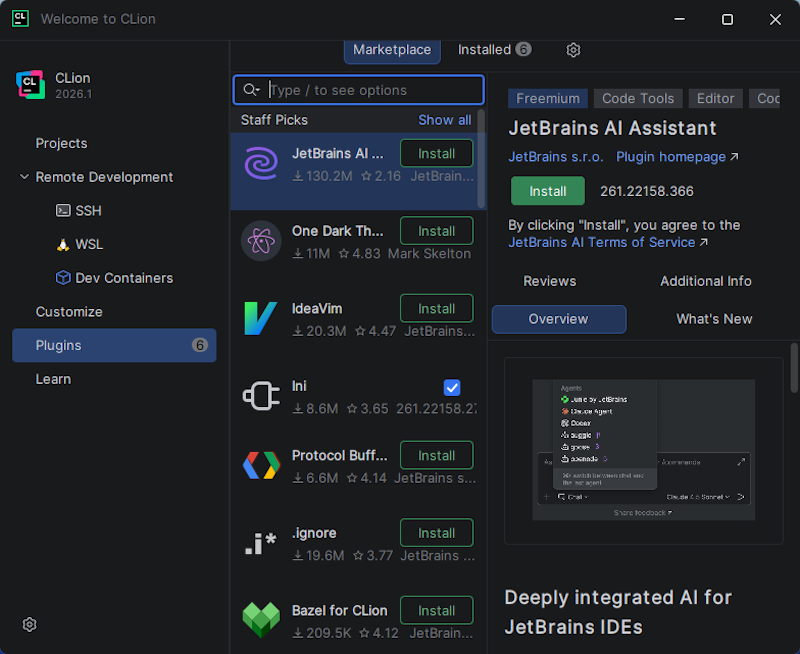This screenshot has height=654, width=800.
Task: Select the Bazel for CLion heart icon
Action: (261, 620)
